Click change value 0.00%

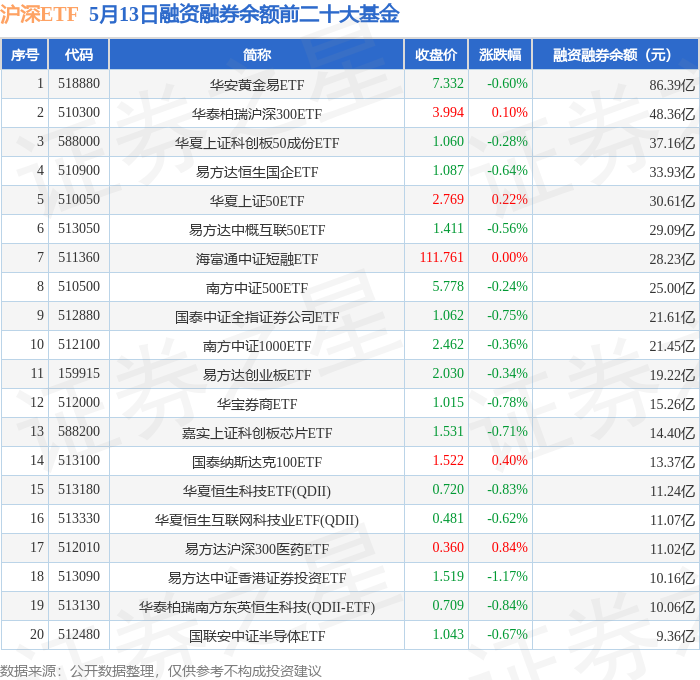click(x=509, y=258)
